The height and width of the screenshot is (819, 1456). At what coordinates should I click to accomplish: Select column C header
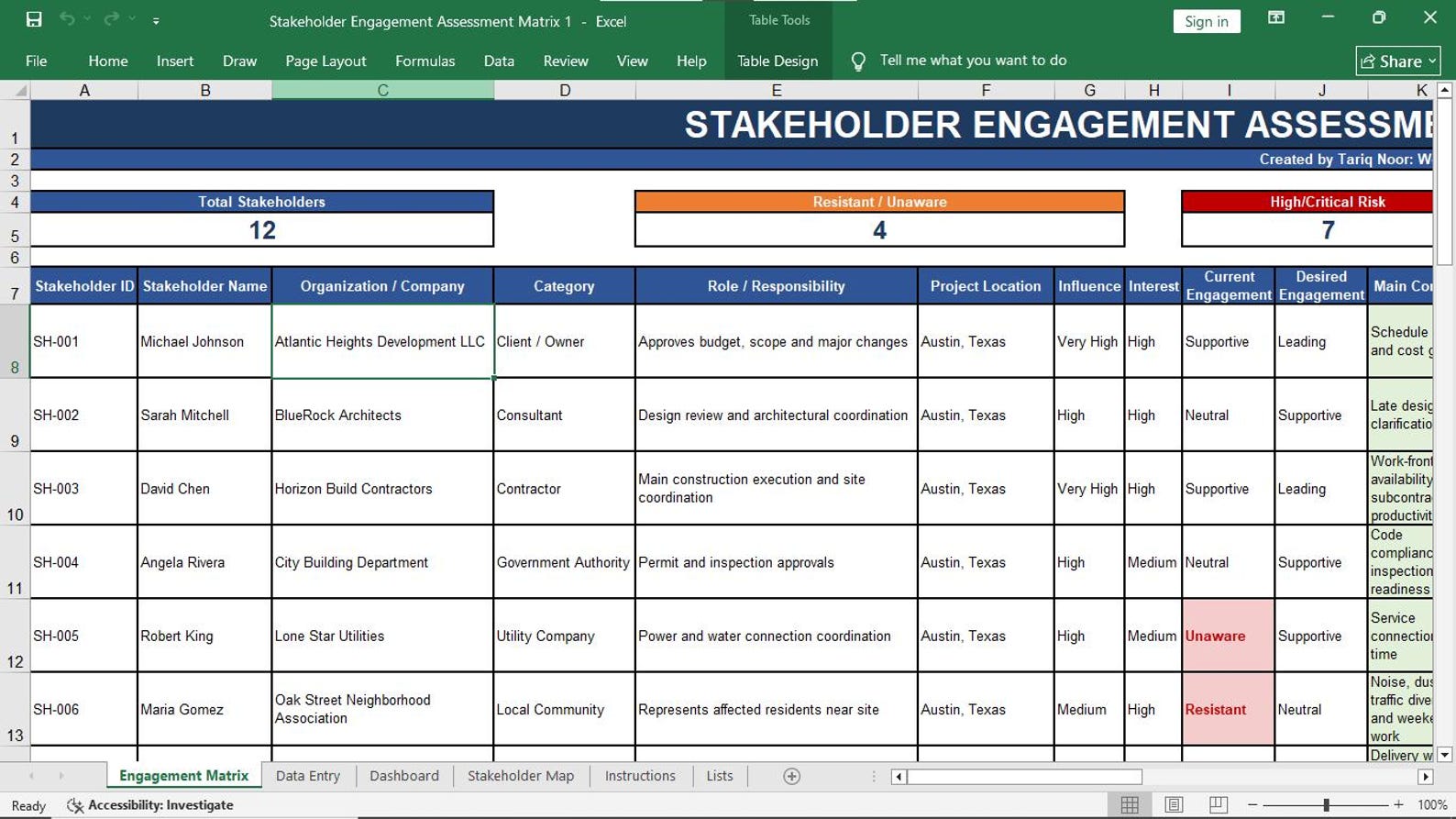pyautogui.click(x=382, y=90)
